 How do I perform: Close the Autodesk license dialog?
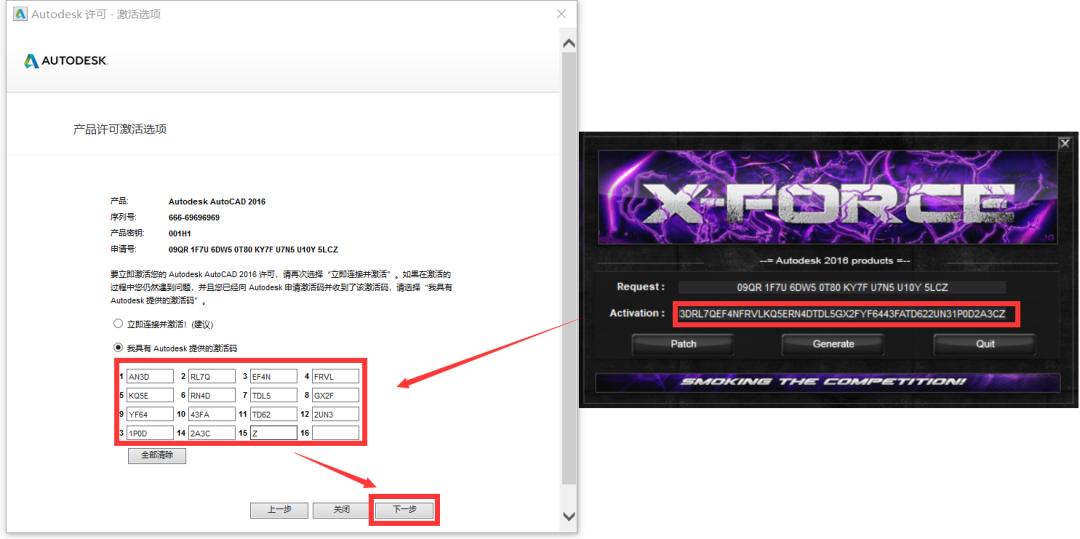coord(561,14)
